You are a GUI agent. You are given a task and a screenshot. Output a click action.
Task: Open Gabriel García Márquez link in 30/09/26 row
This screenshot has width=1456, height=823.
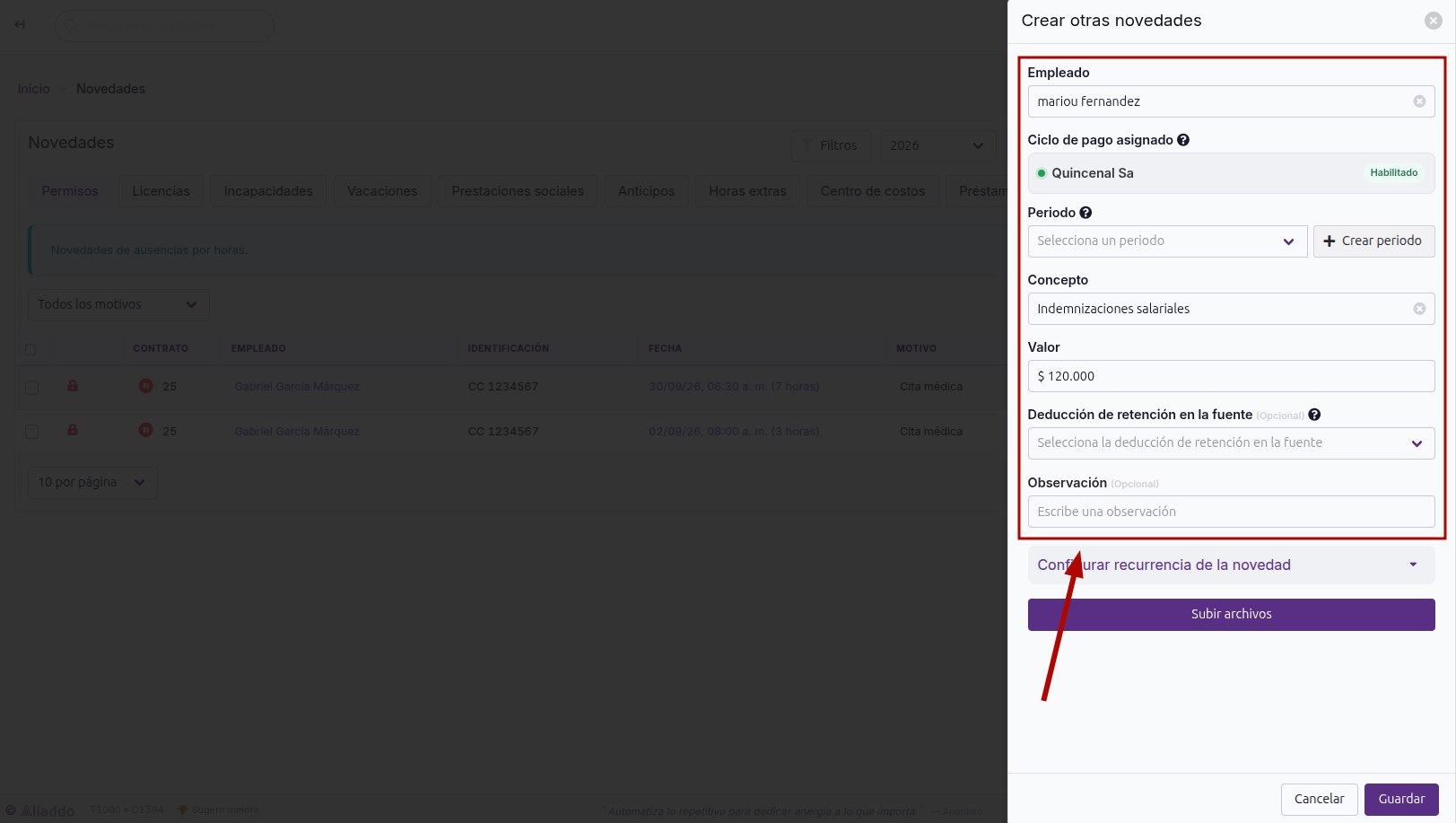click(x=297, y=387)
